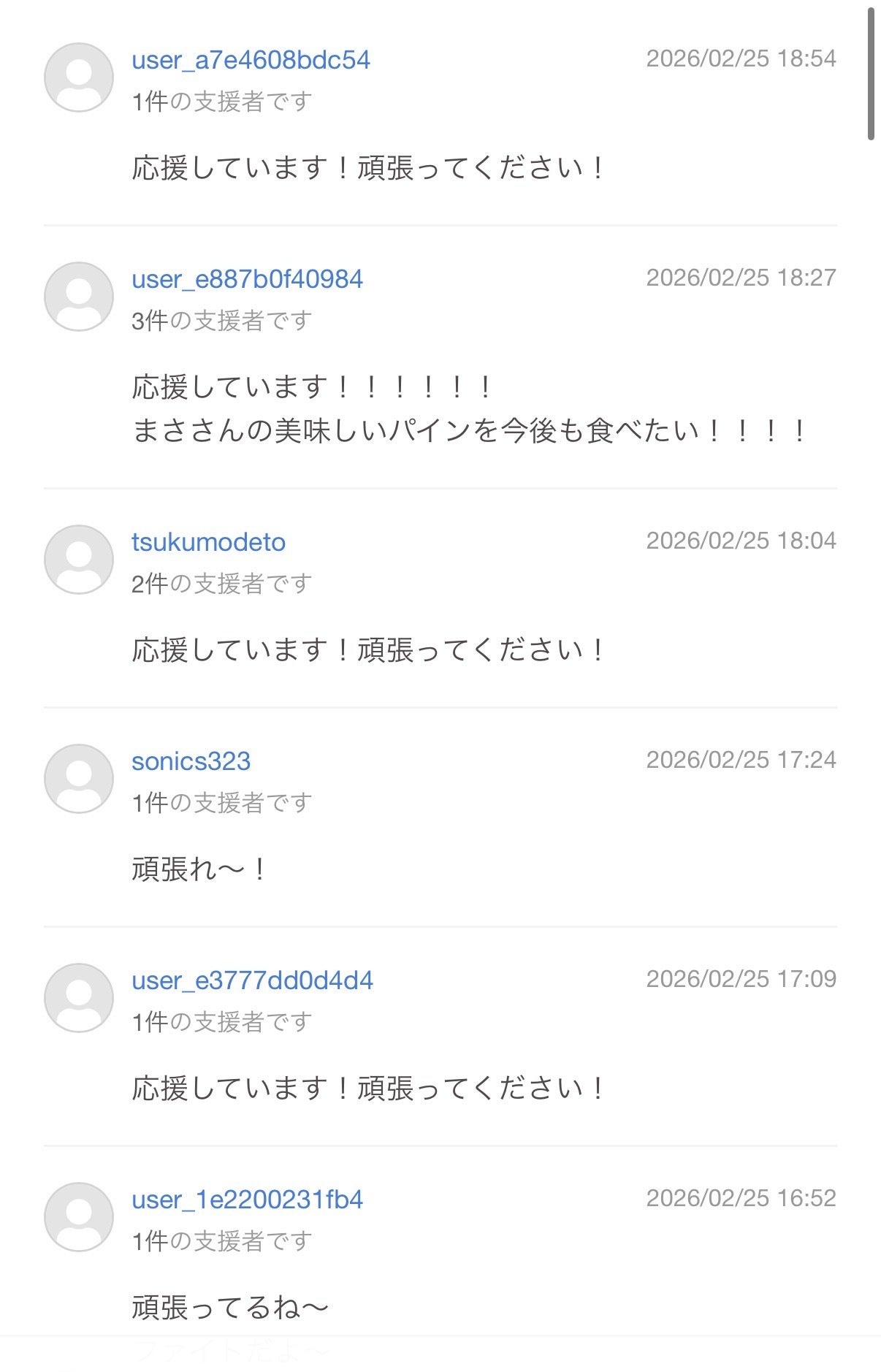Click the 2026/02/25 18:54 timestamp
Screen dimensions: 881x1372
tap(741, 58)
